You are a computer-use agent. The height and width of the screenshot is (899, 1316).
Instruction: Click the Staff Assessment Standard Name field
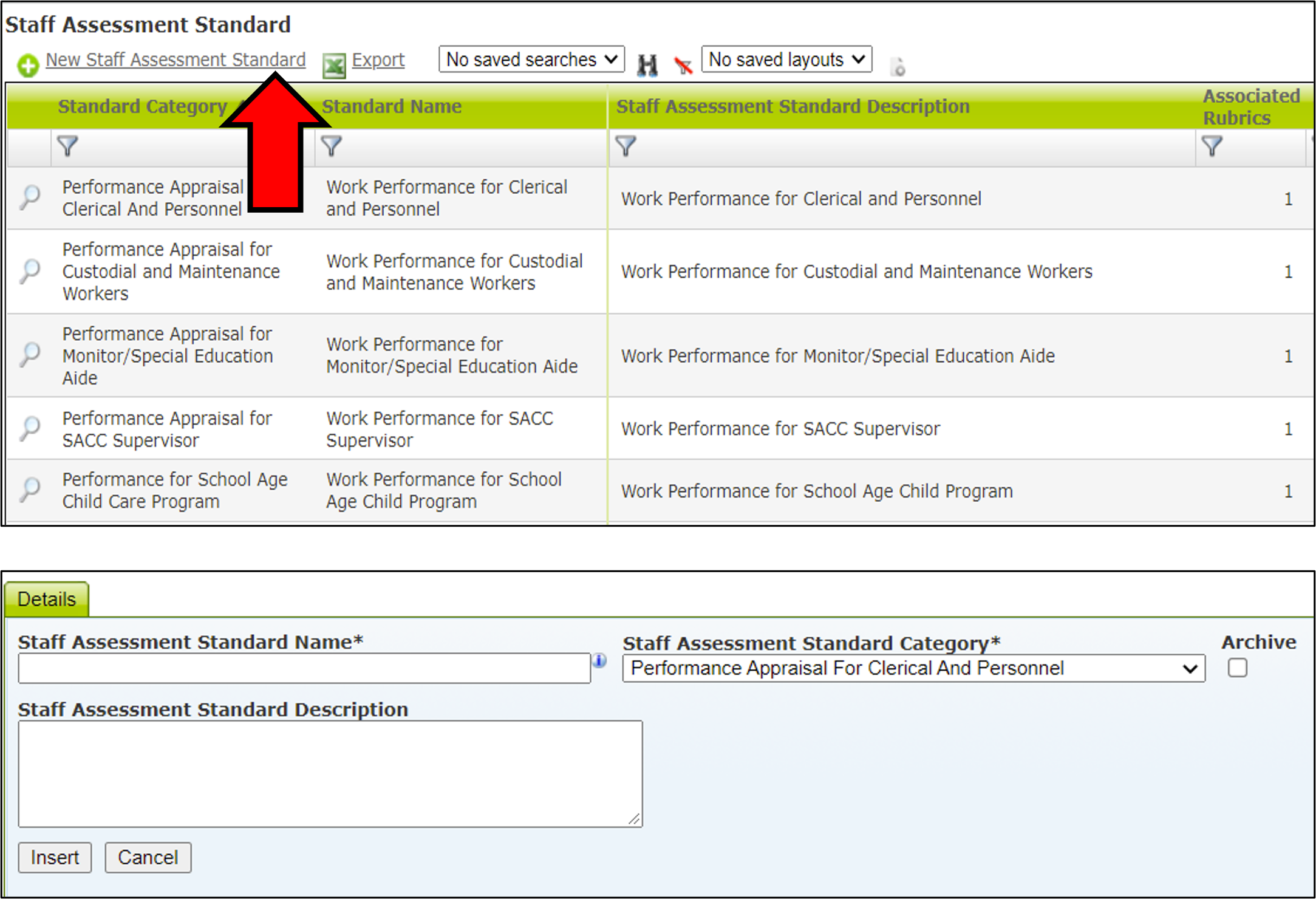[304, 668]
